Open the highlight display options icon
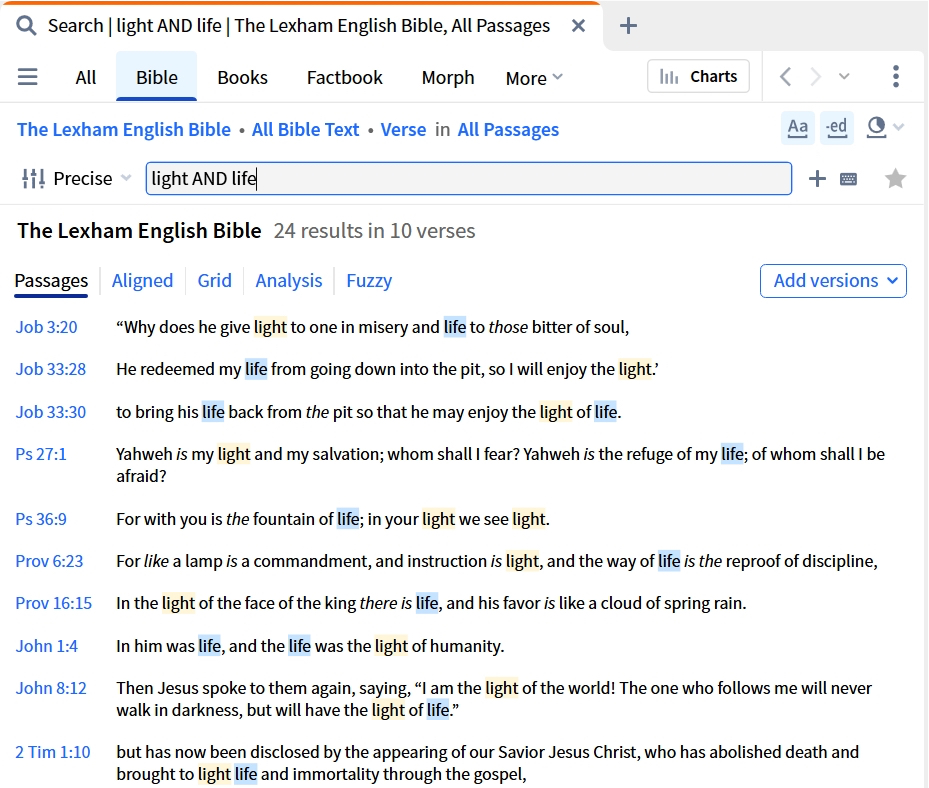929x788 pixels. (876, 127)
